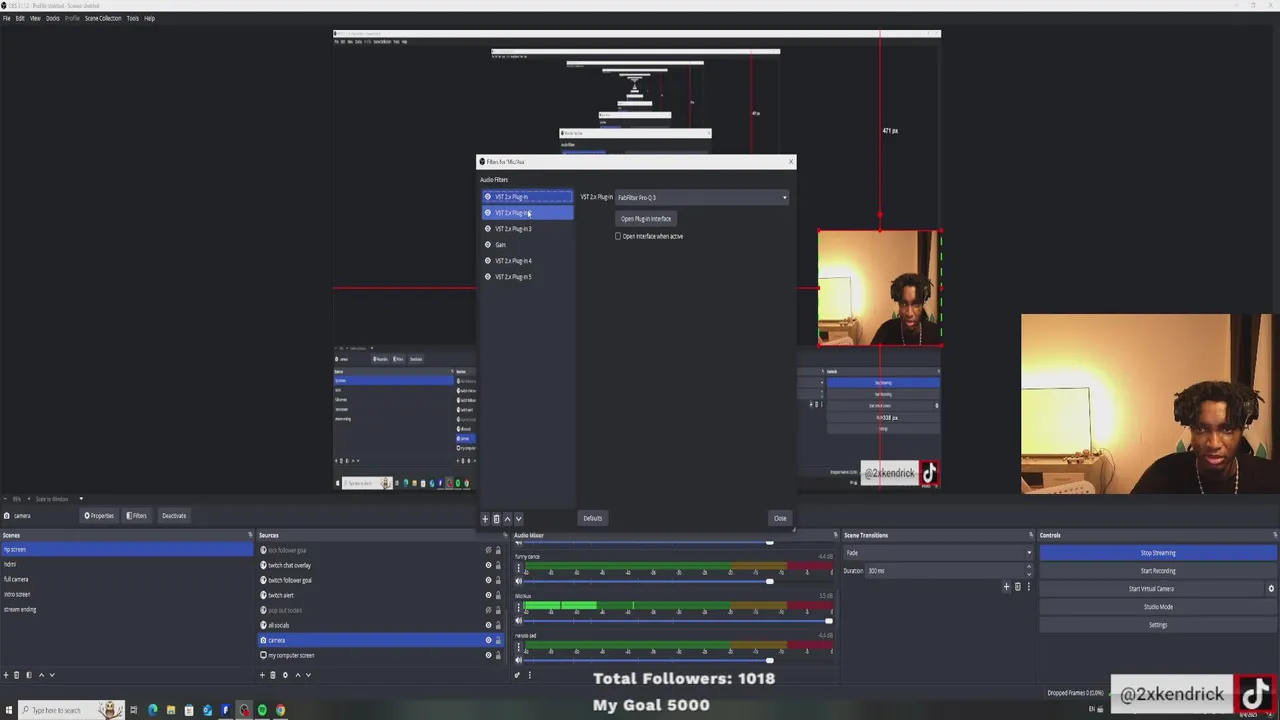Pop out the Controls dock icon

coord(1274,535)
